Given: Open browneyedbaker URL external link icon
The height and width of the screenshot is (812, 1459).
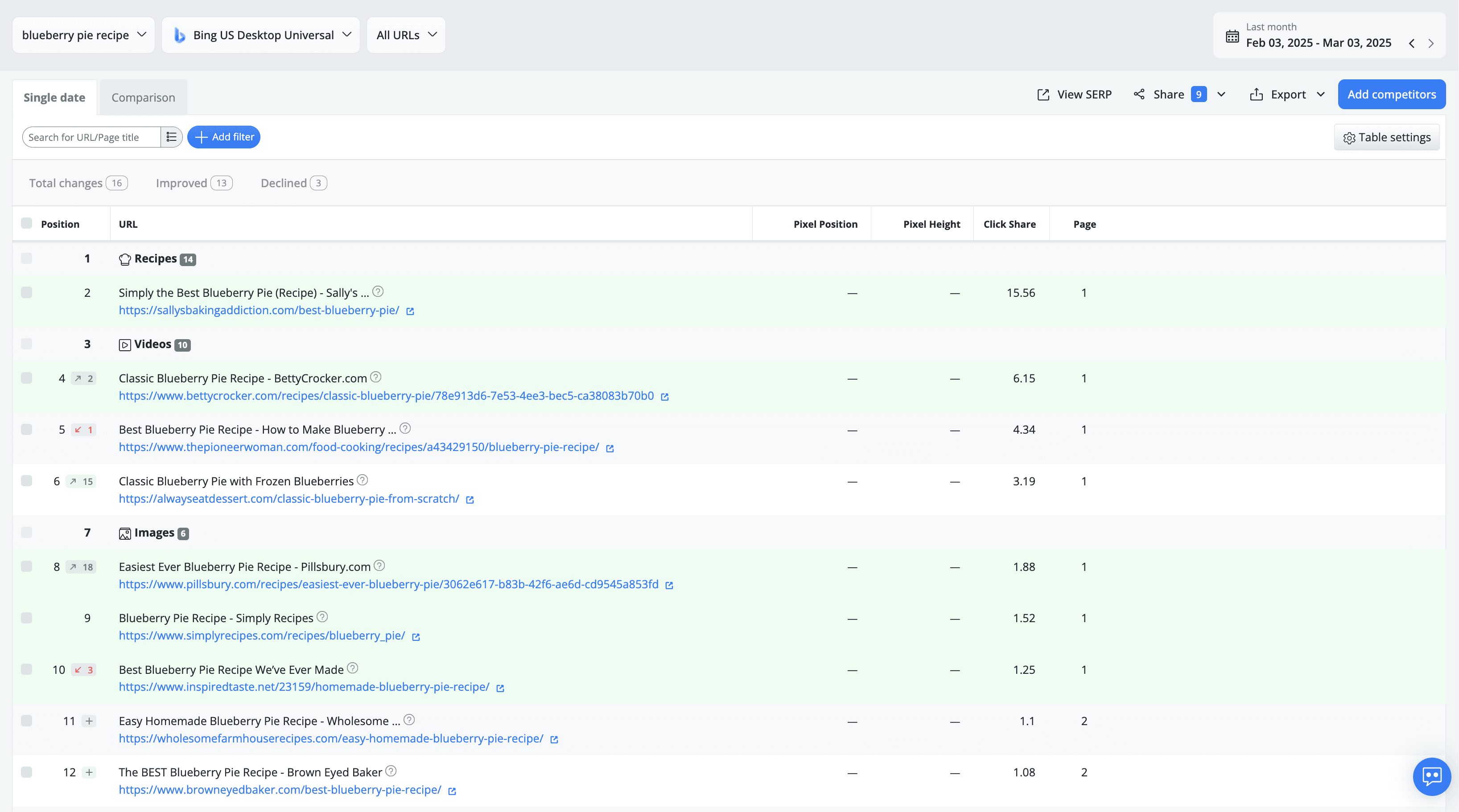Looking at the screenshot, I should 452,791.
